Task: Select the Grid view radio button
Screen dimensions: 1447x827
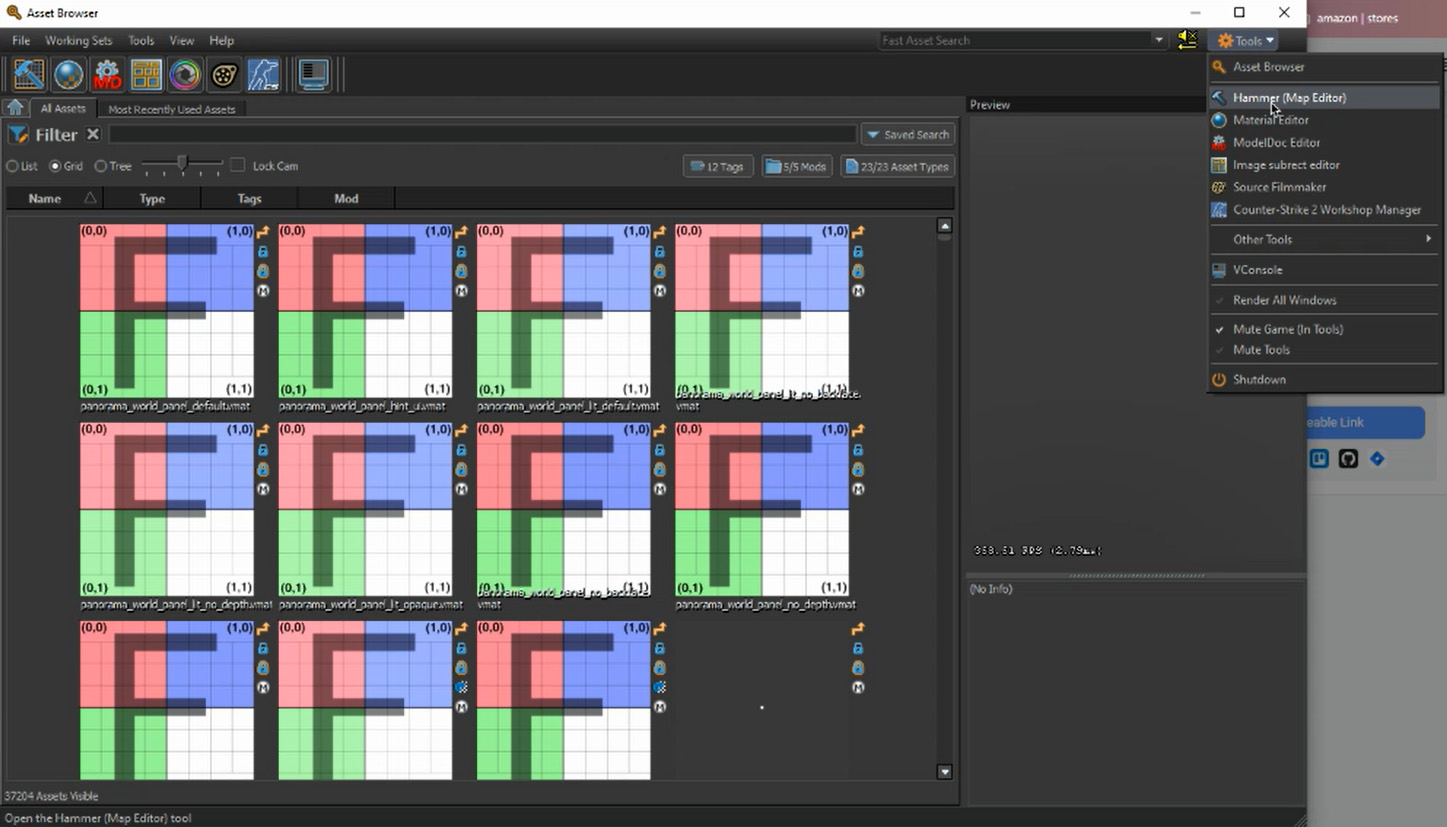Action: (56, 166)
